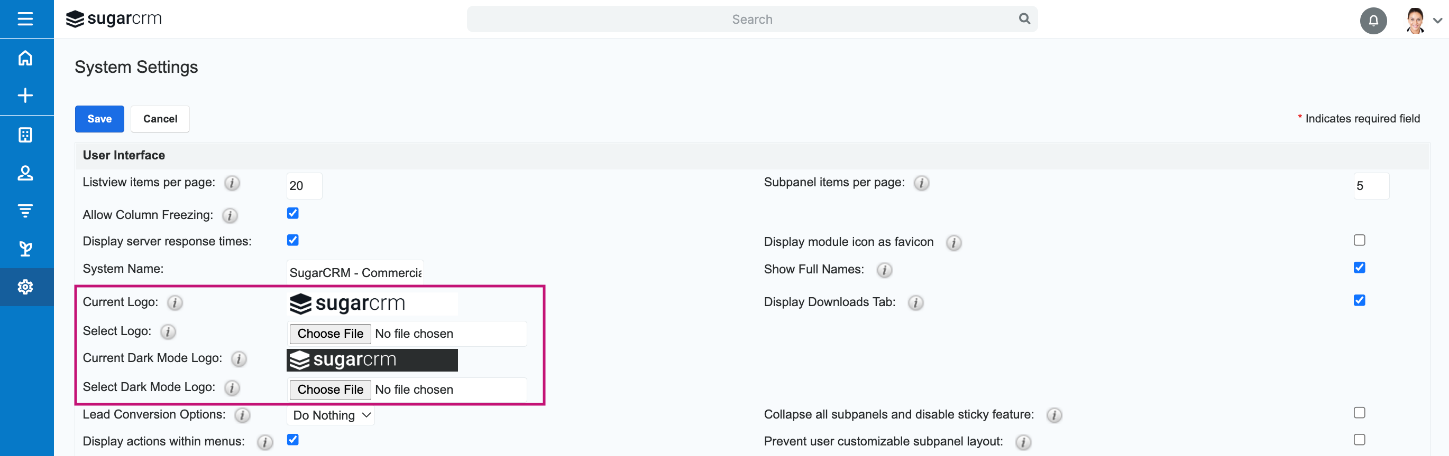Expand Lead Conversion Options dropdown

pos(331,415)
